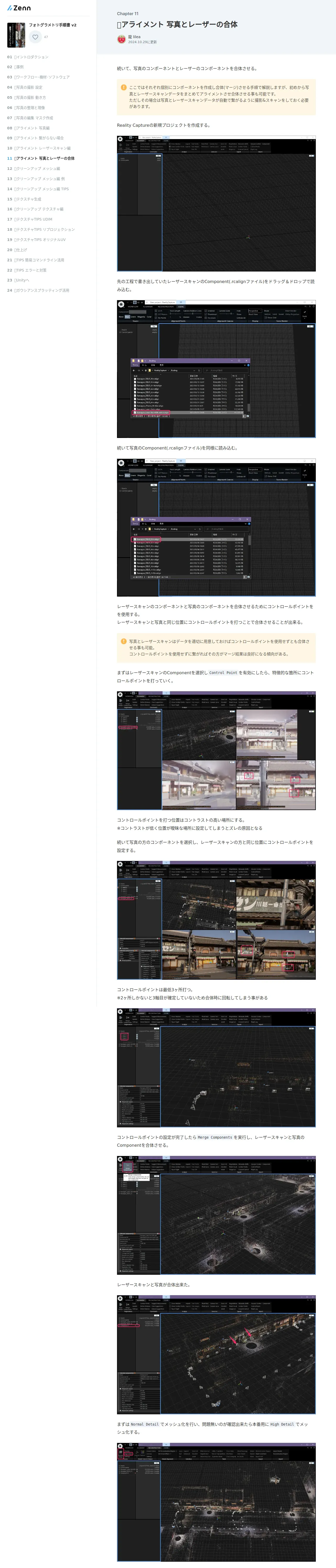
Task: Click the inline code High Detail
Action: point(282,1424)
